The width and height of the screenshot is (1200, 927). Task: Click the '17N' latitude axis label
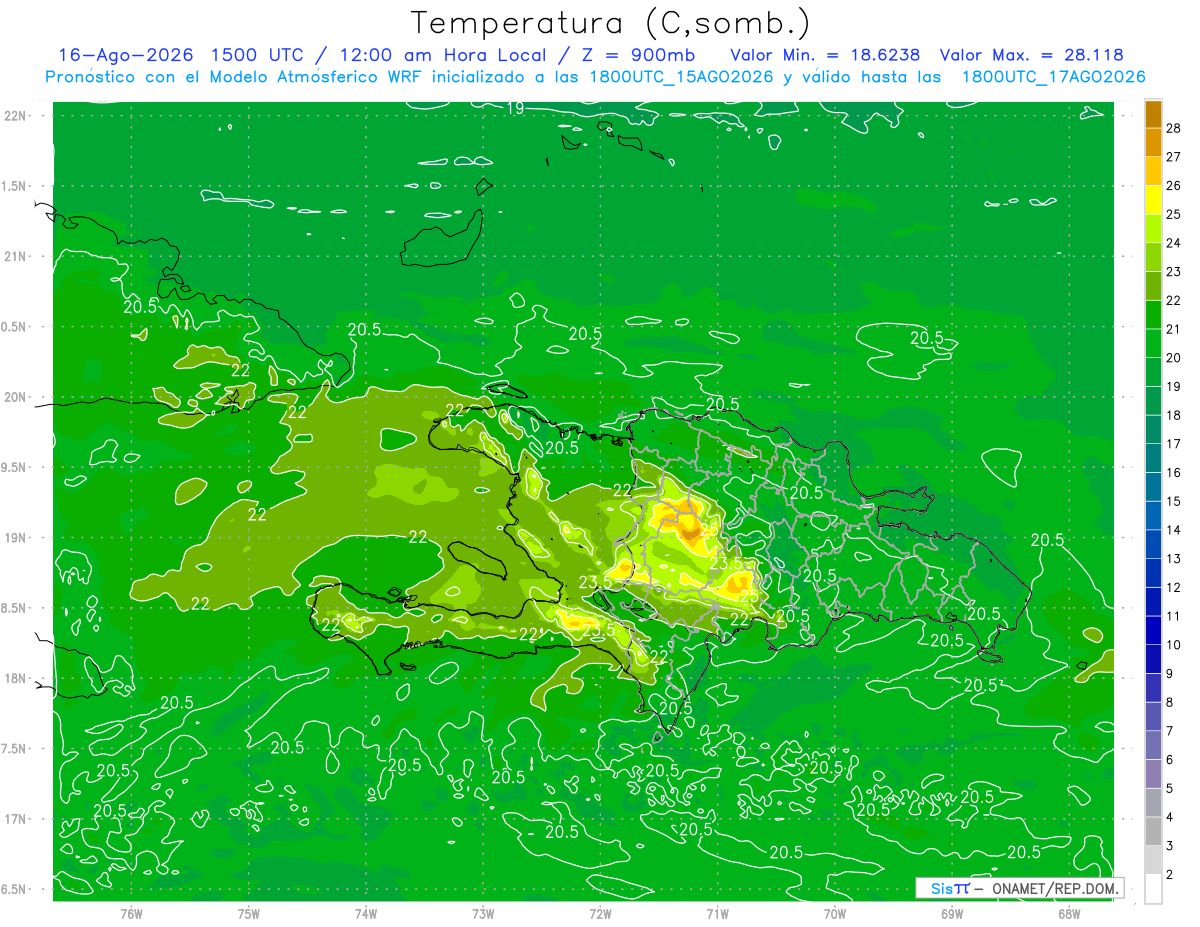tap(14, 819)
